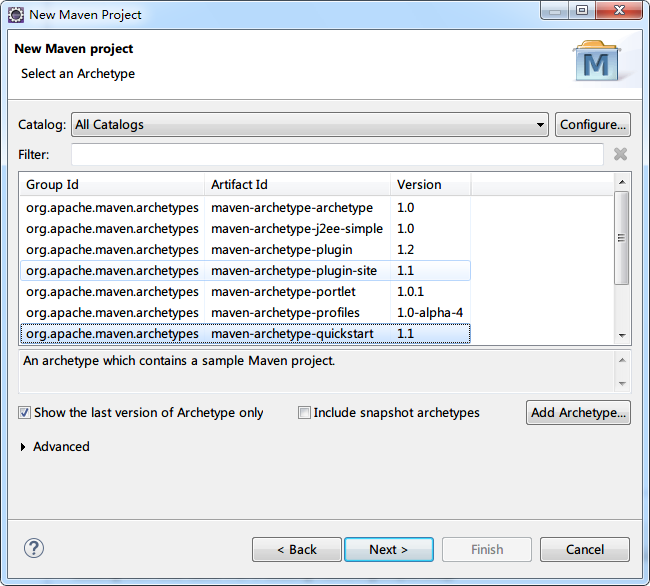Close the New Maven Project window
Screen dimensions: 650x586
619,10
